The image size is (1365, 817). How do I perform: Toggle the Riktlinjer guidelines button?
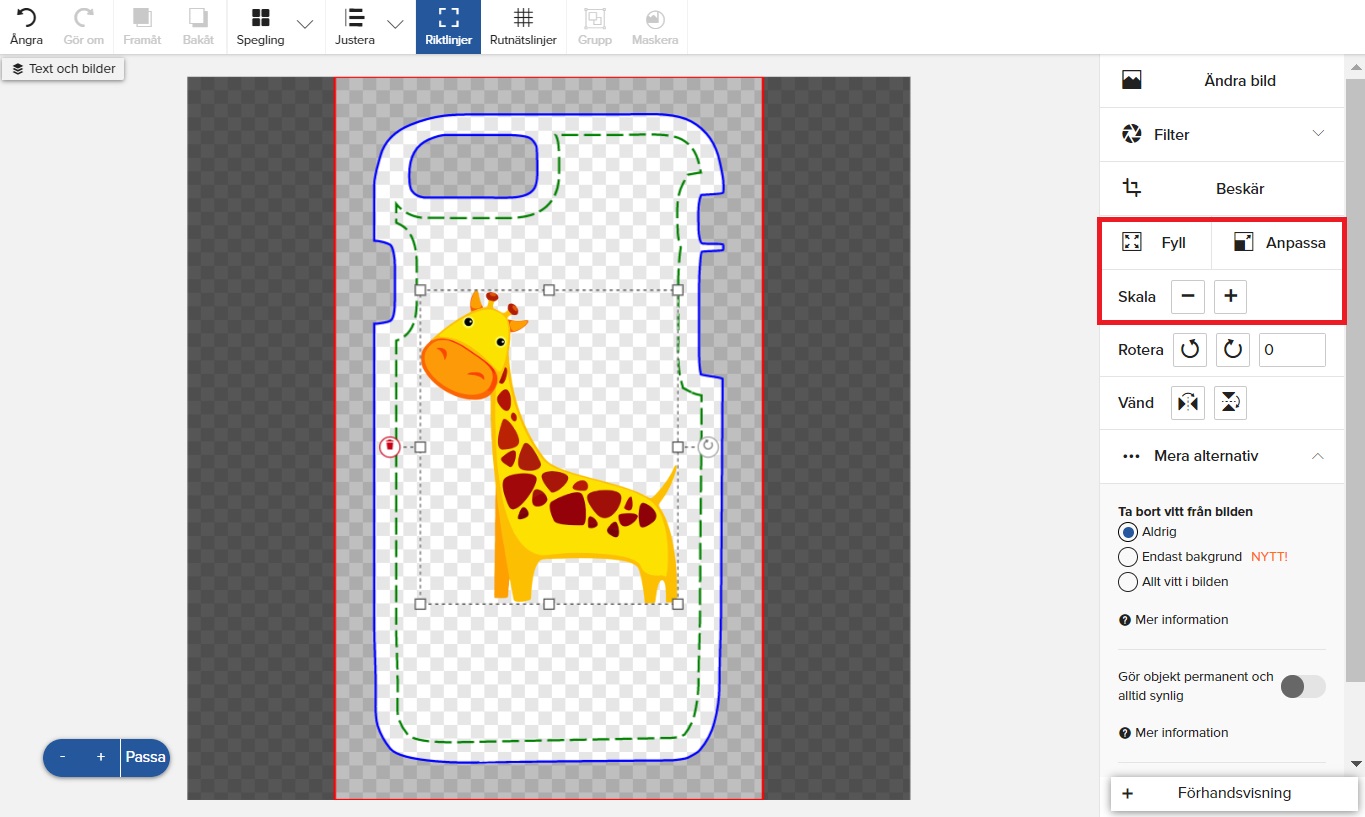[448, 27]
